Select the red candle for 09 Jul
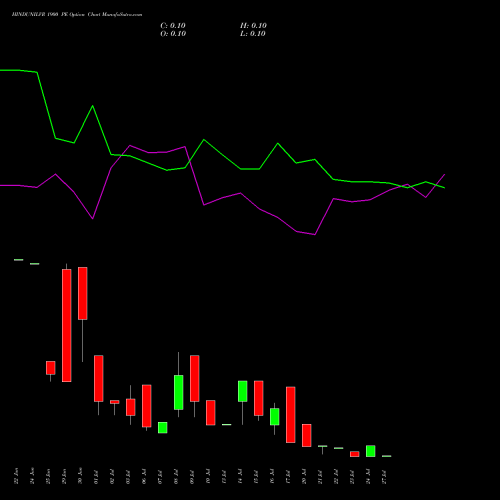Image resolution: width=500 pixels, height=500 pixels. (195, 378)
